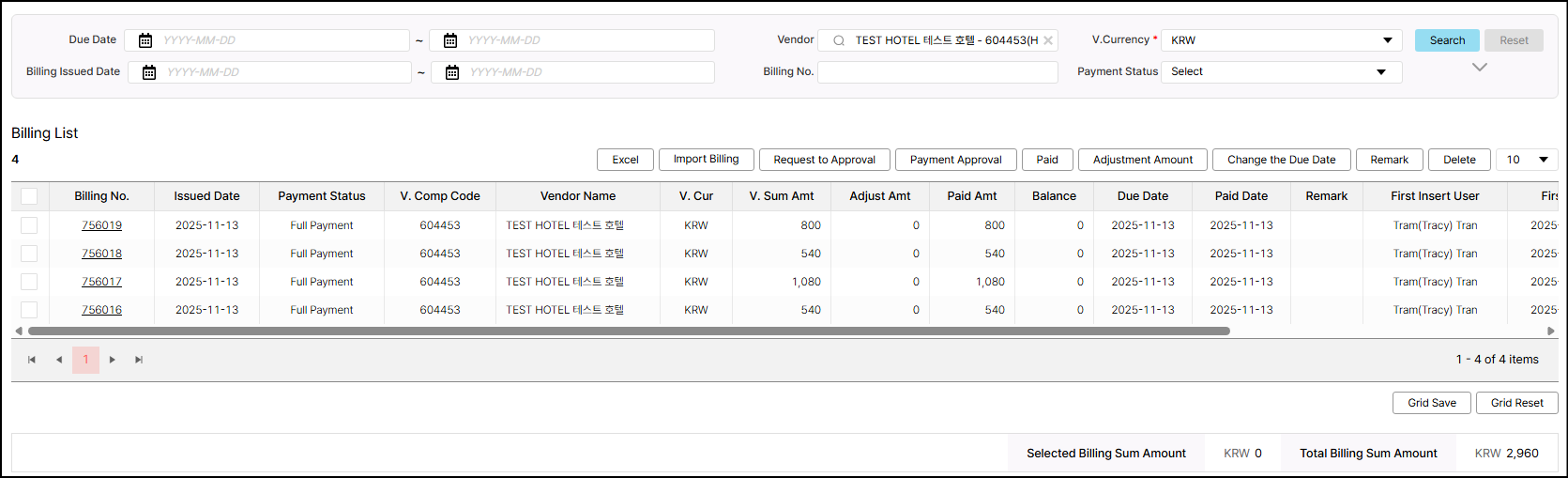This screenshot has height=478, width=1568.
Task: Jump to the last page of results
Action: click(x=139, y=360)
